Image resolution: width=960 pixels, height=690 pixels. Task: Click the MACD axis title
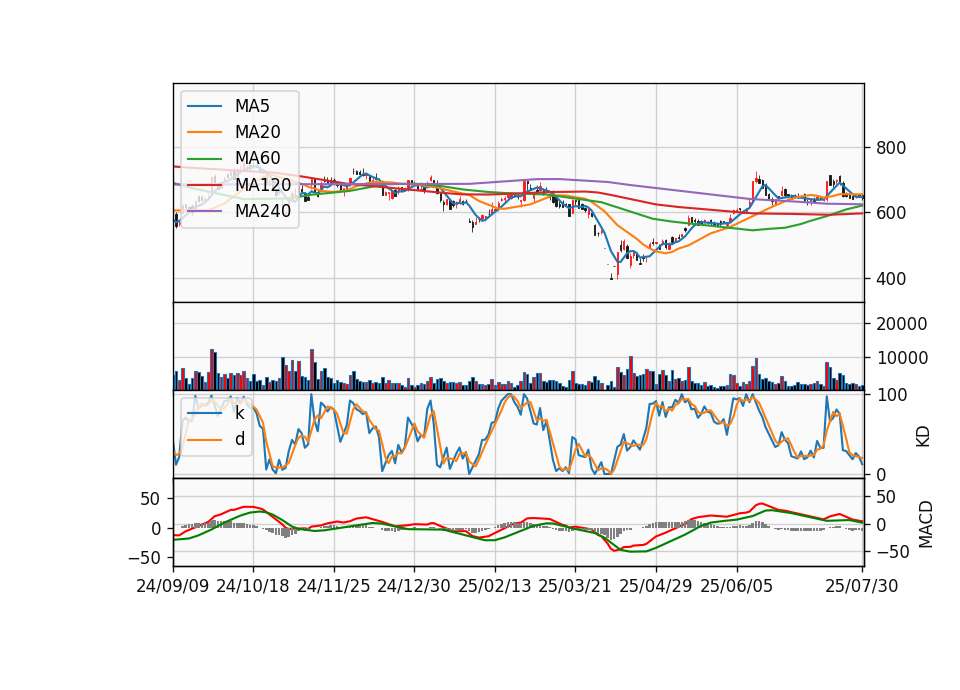point(925,524)
